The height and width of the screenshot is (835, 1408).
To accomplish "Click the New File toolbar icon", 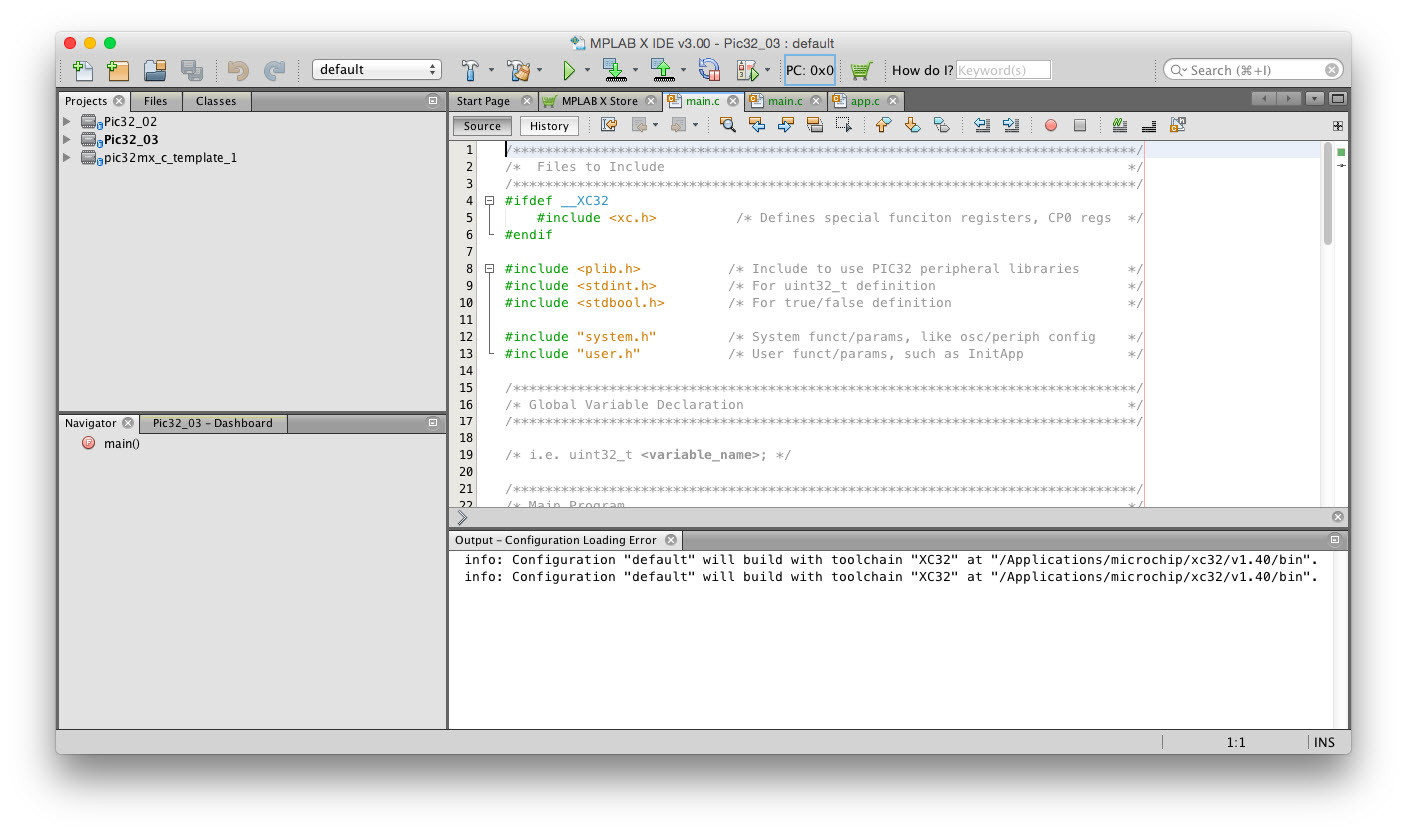I will pyautogui.click(x=83, y=70).
